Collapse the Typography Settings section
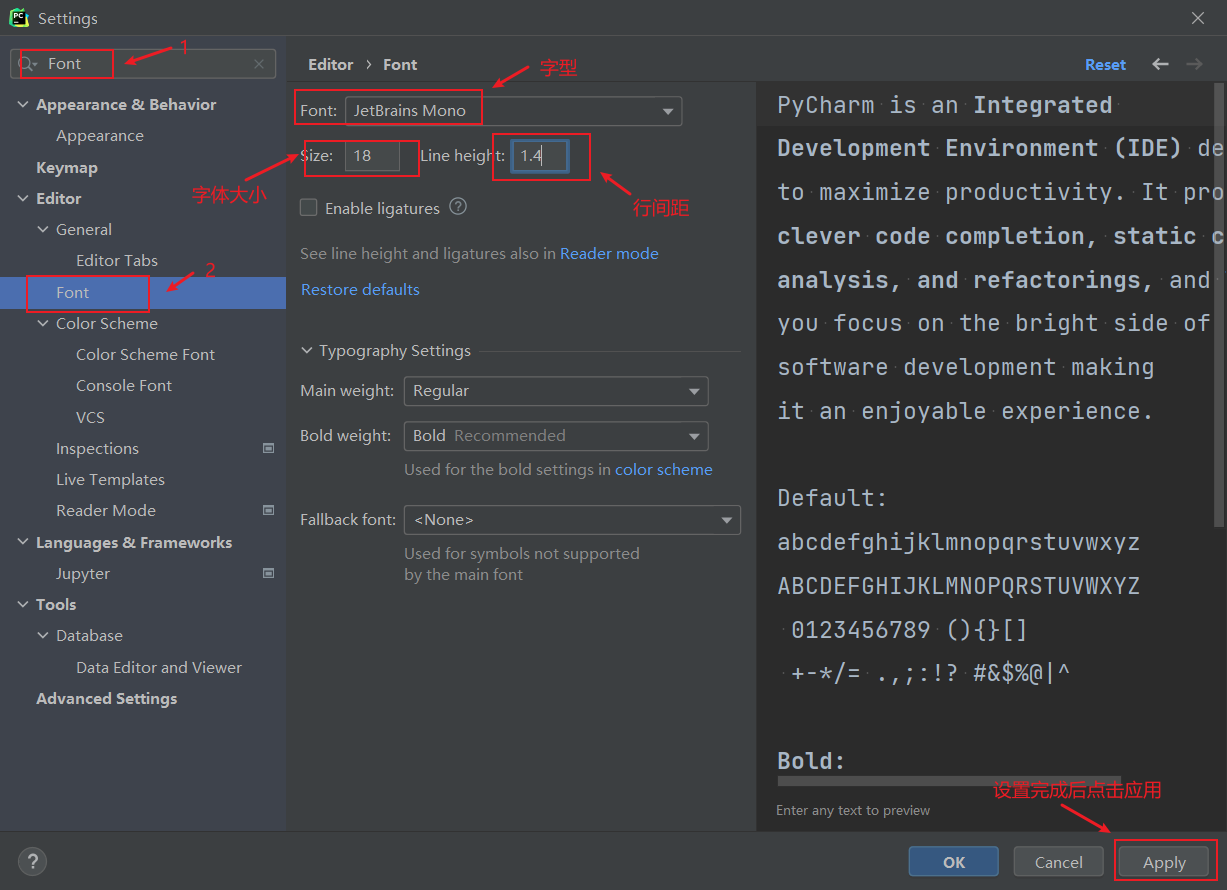Viewport: 1227px width, 890px height. click(x=307, y=351)
